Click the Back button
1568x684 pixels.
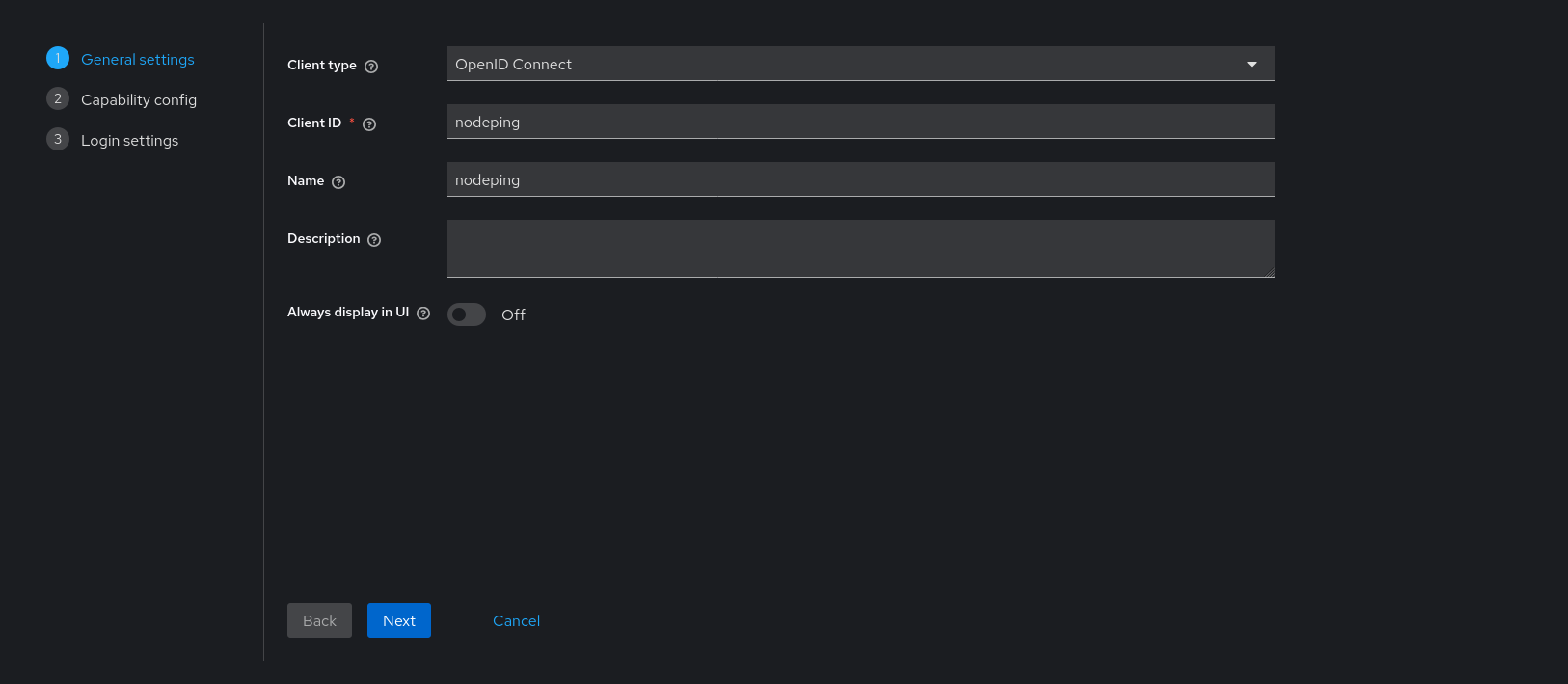319,621
